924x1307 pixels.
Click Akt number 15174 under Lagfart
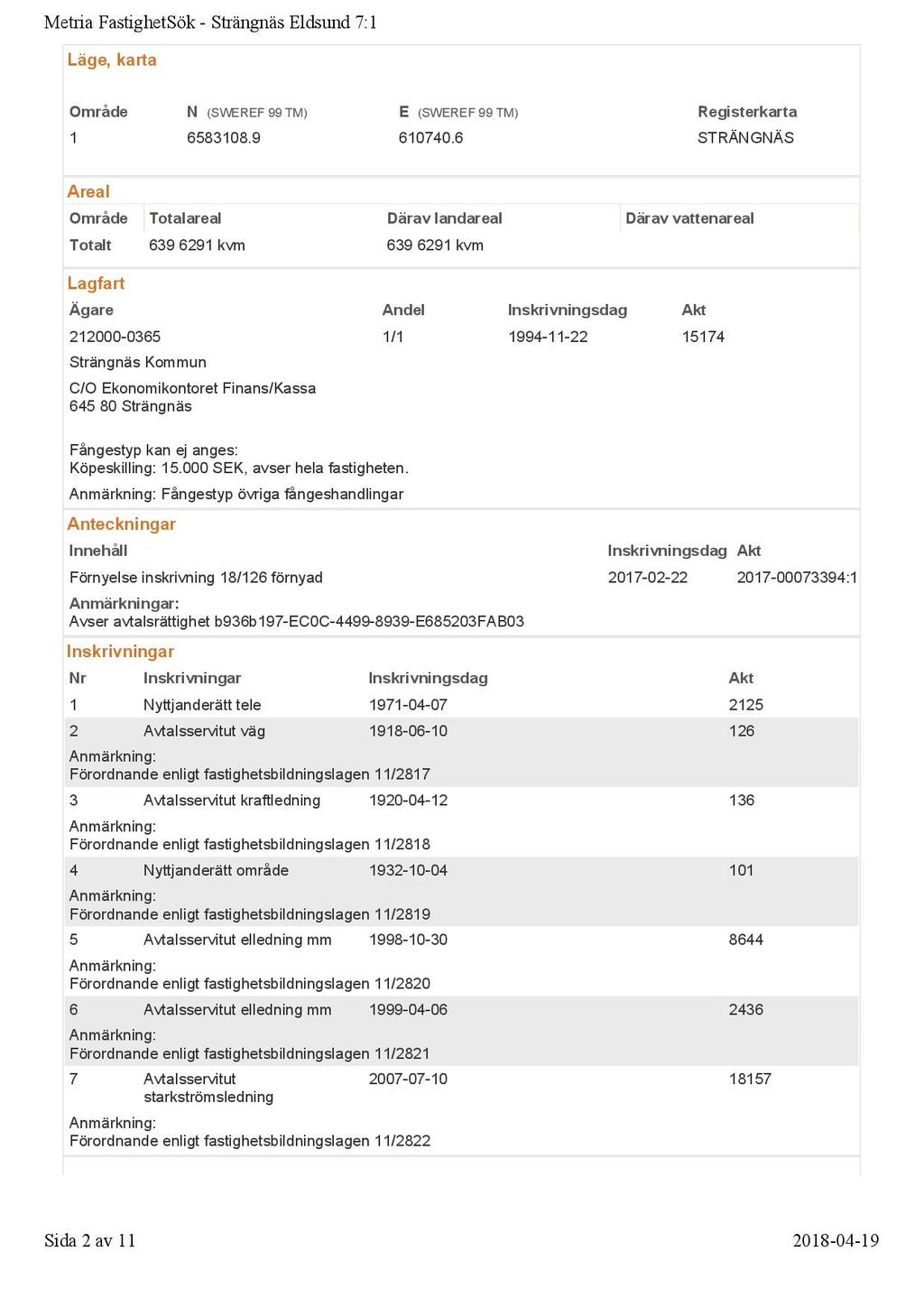pos(703,337)
